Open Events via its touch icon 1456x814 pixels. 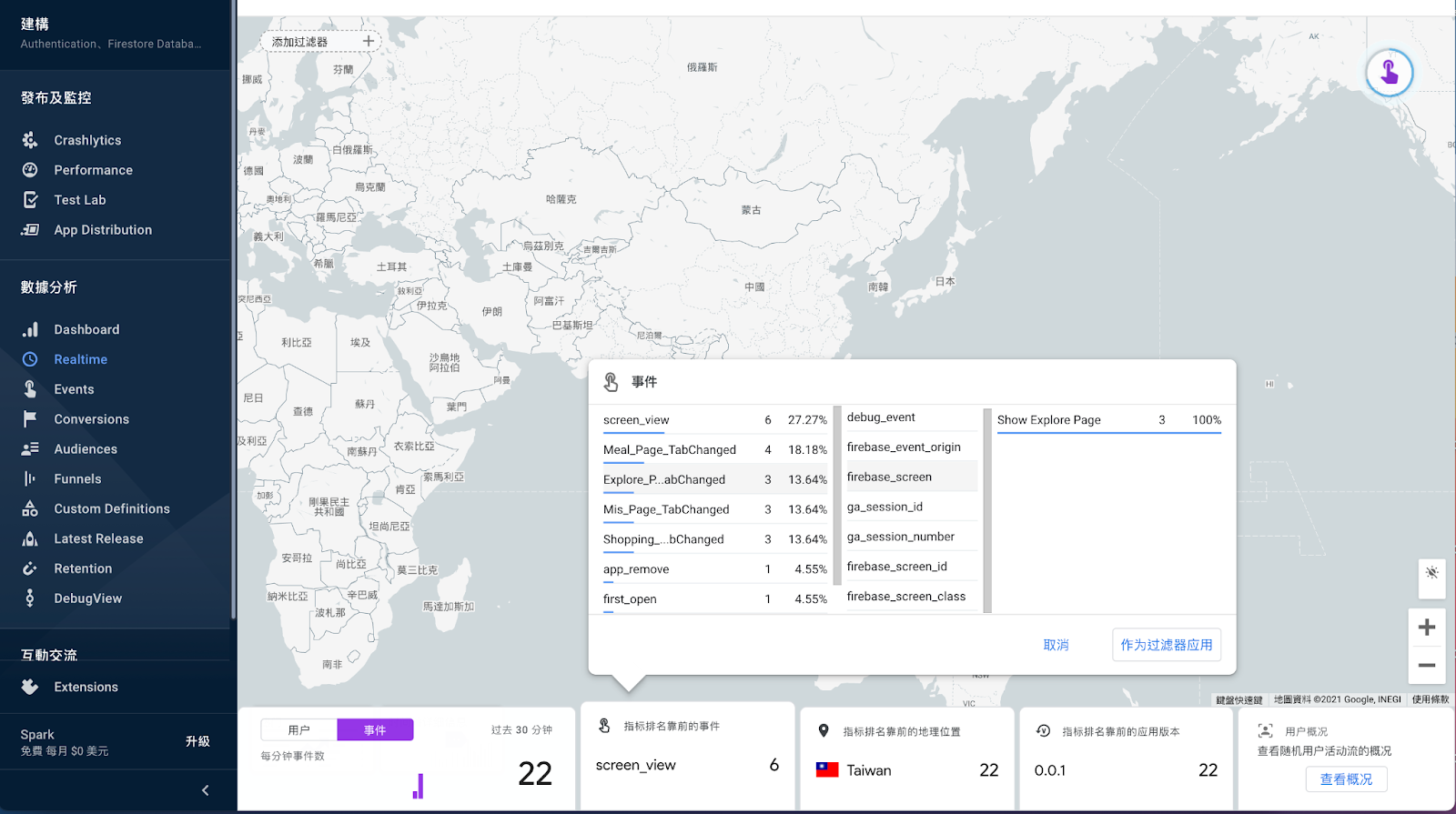point(30,389)
